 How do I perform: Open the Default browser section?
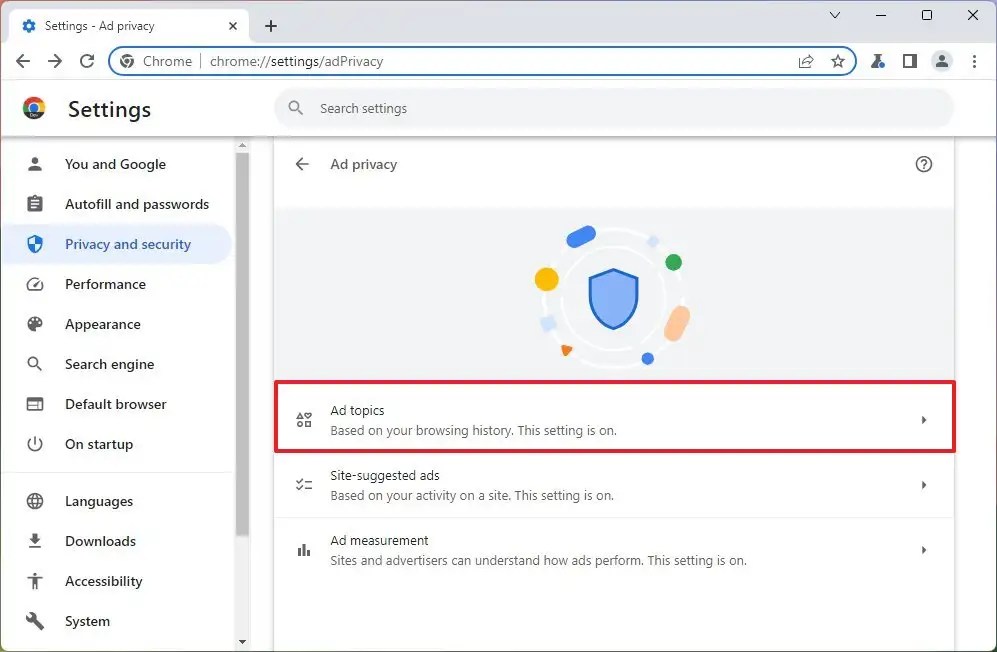(116, 404)
